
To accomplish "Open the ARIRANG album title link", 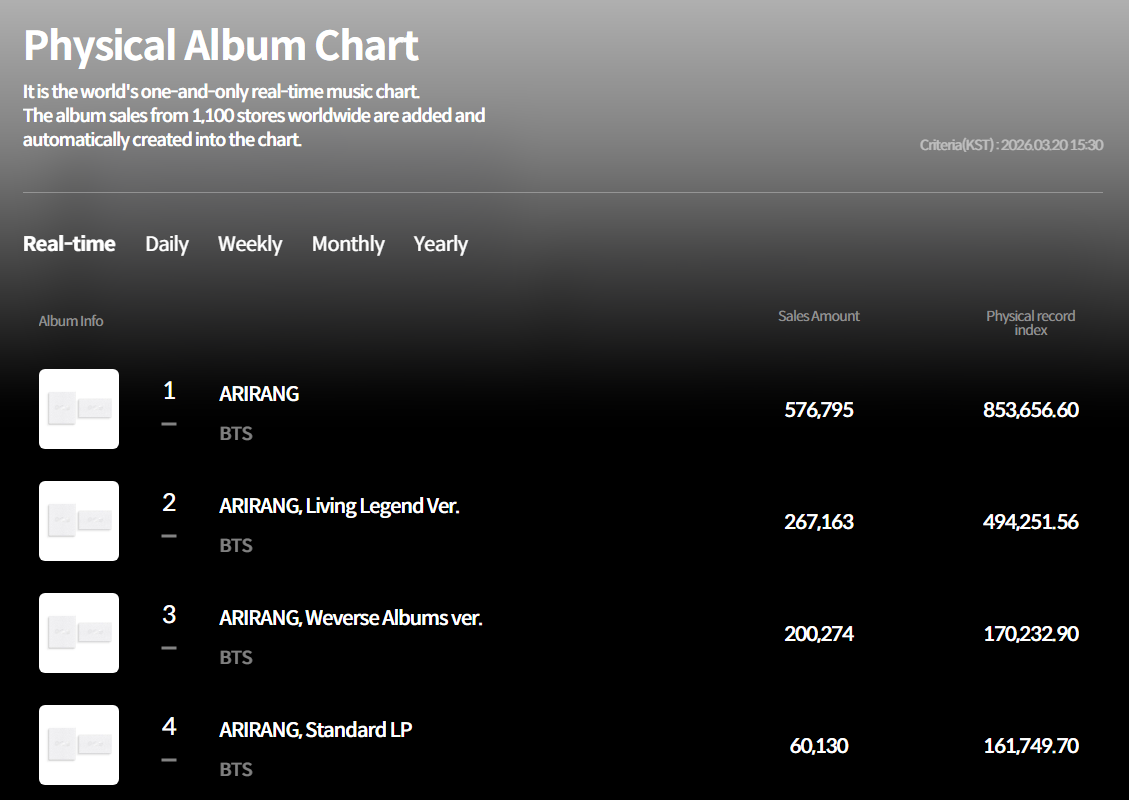I will (259, 394).
